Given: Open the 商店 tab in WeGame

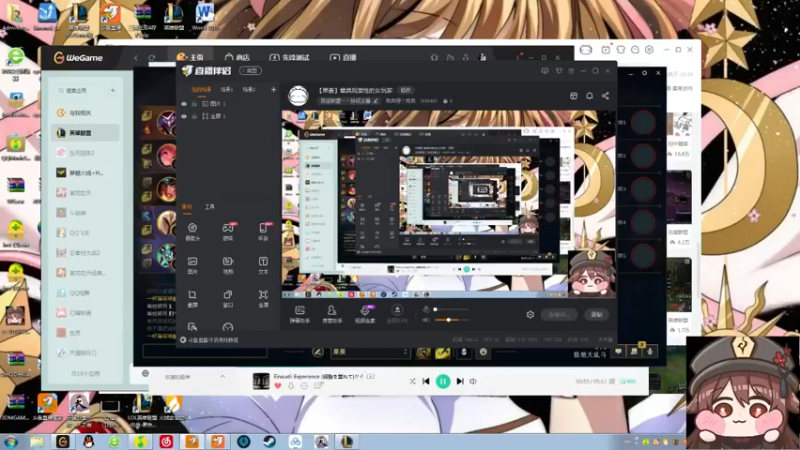Looking at the screenshot, I should coord(238,57).
